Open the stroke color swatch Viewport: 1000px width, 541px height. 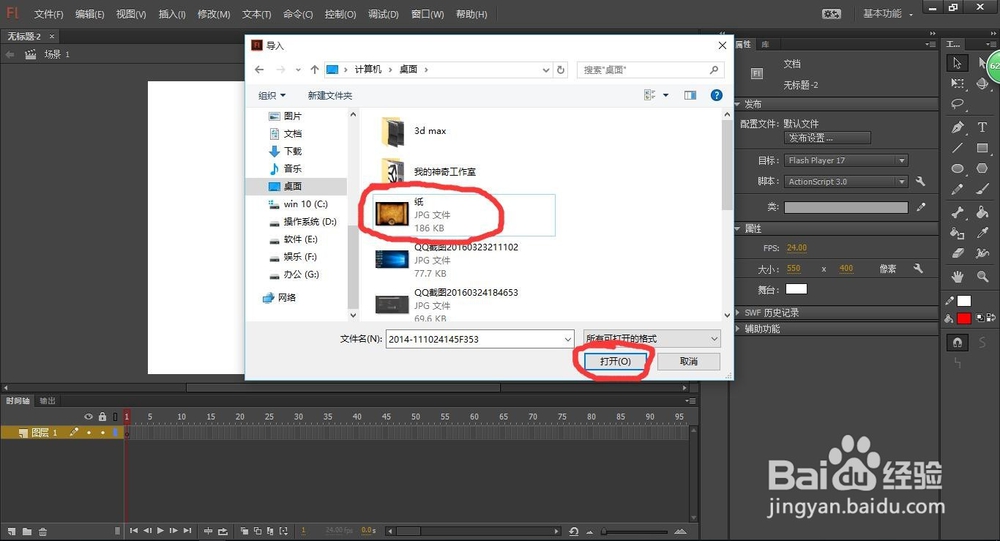(x=964, y=300)
